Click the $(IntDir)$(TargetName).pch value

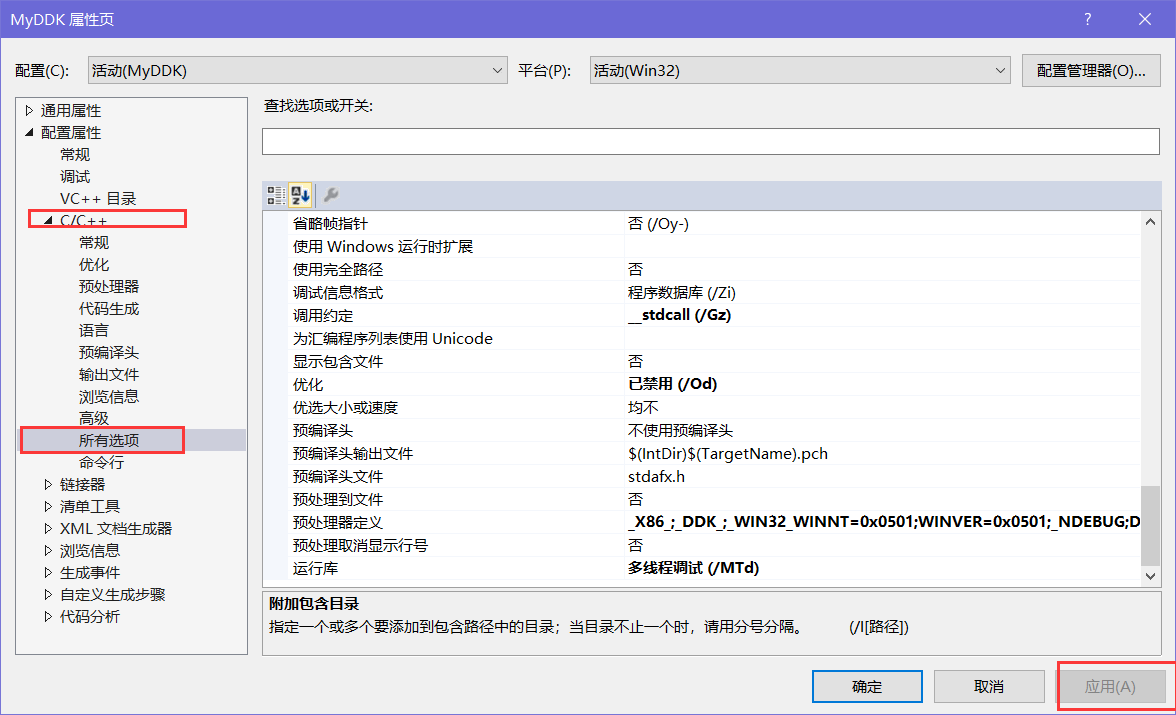point(728,454)
